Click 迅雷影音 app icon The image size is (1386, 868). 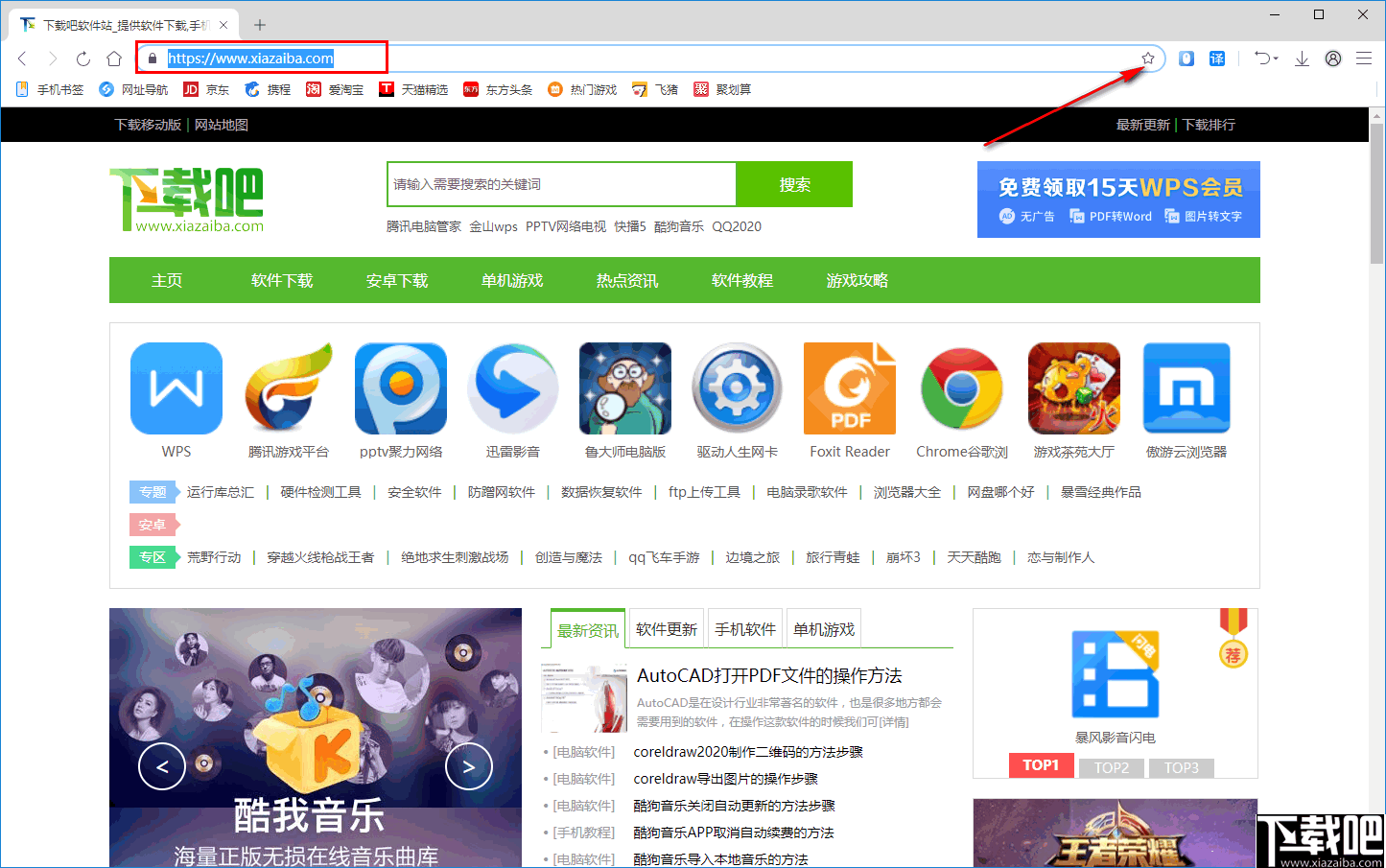[513, 388]
